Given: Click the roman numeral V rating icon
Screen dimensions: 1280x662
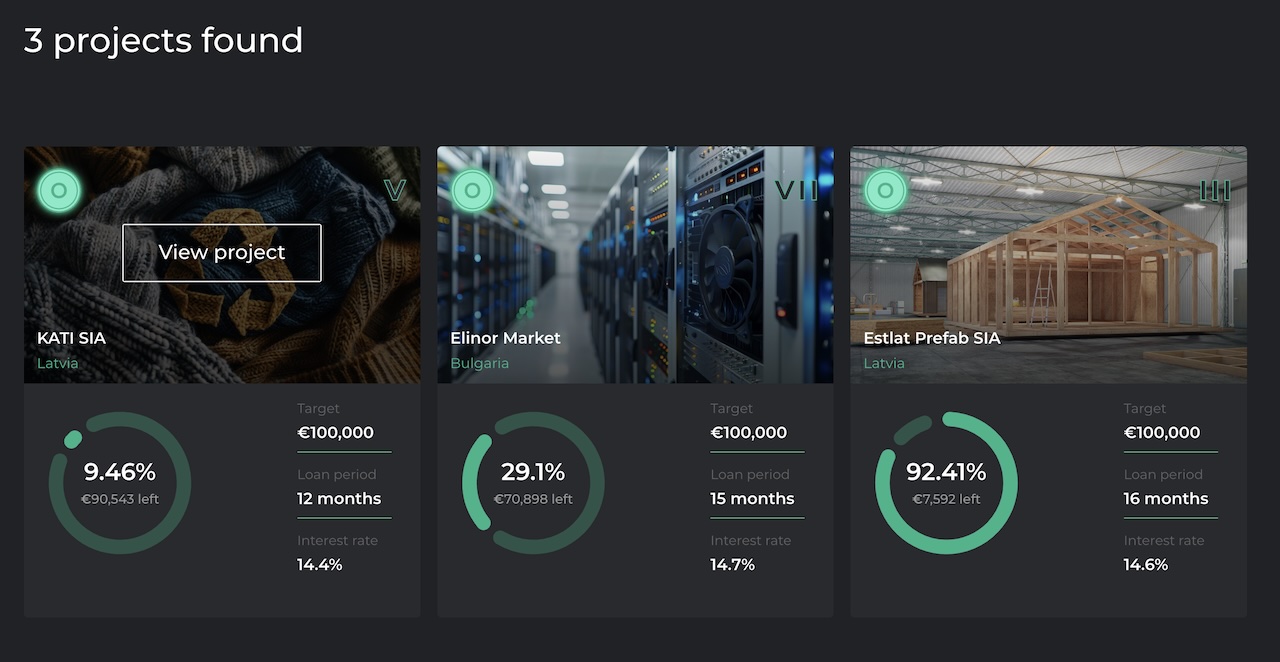Looking at the screenshot, I should pyautogui.click(x=395, y=190).
